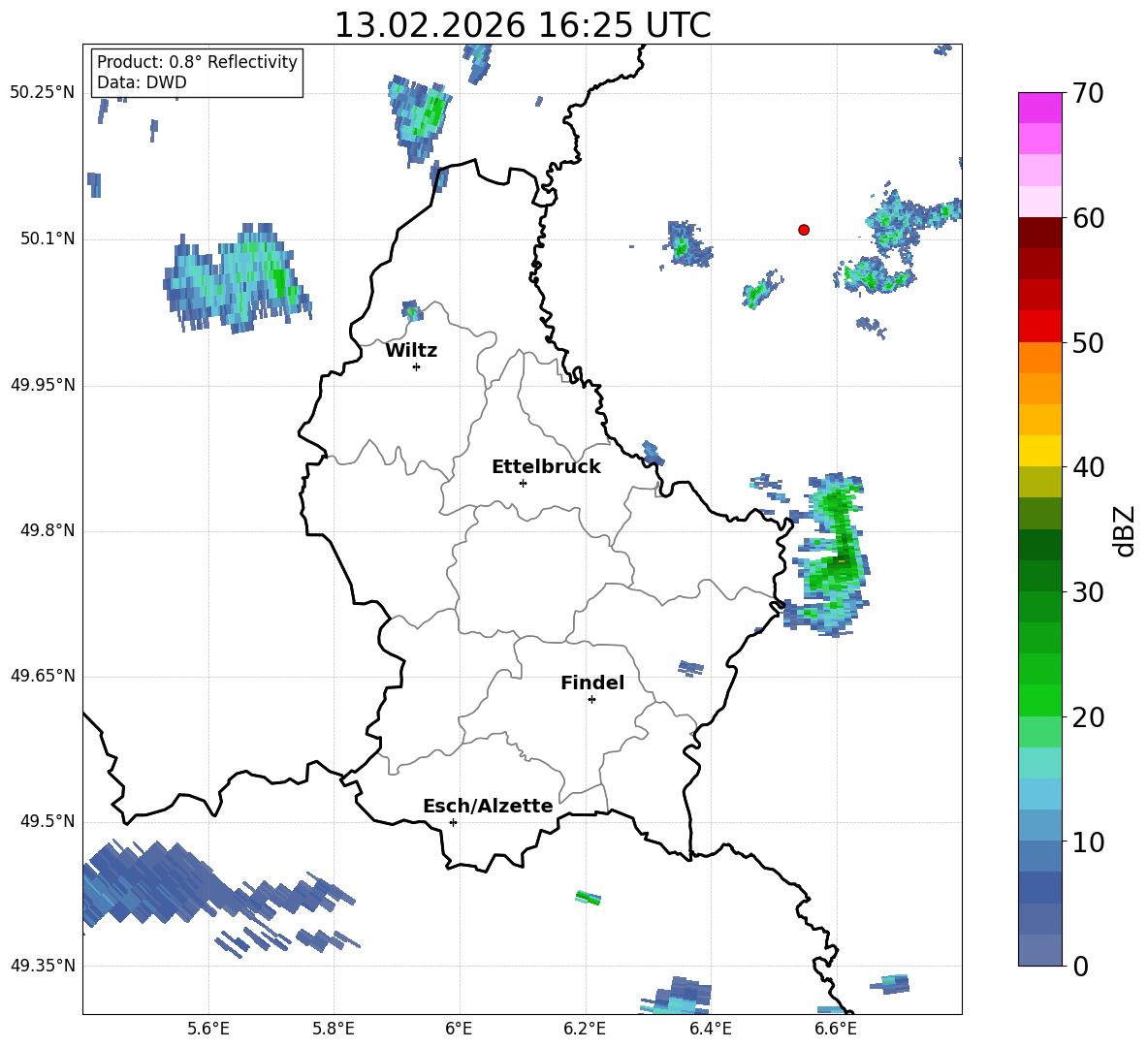
Task: Click the 49.95°N latitude label
Action: tap(43, 385)
